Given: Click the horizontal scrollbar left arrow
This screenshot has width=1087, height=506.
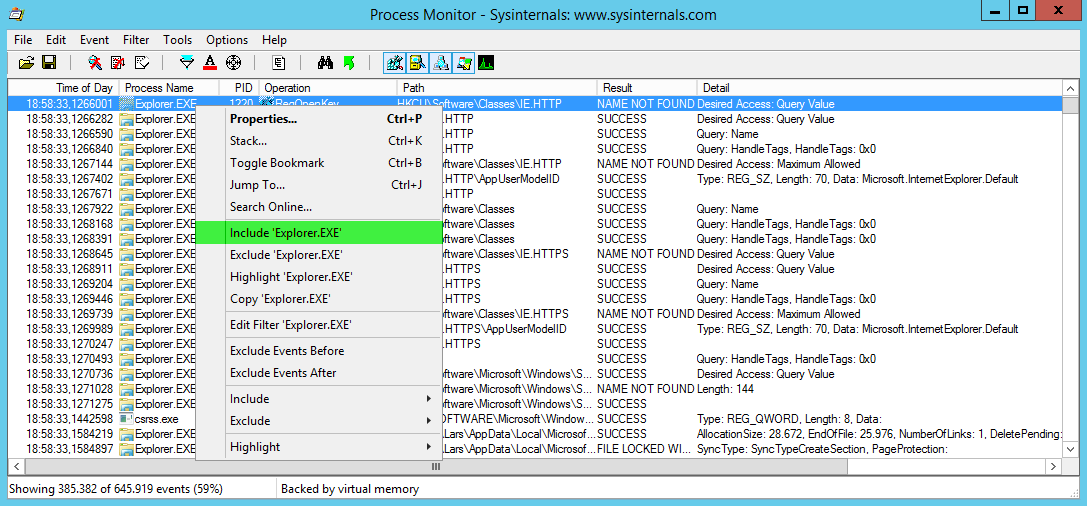Looking at the screenshot, I should 17,466.
